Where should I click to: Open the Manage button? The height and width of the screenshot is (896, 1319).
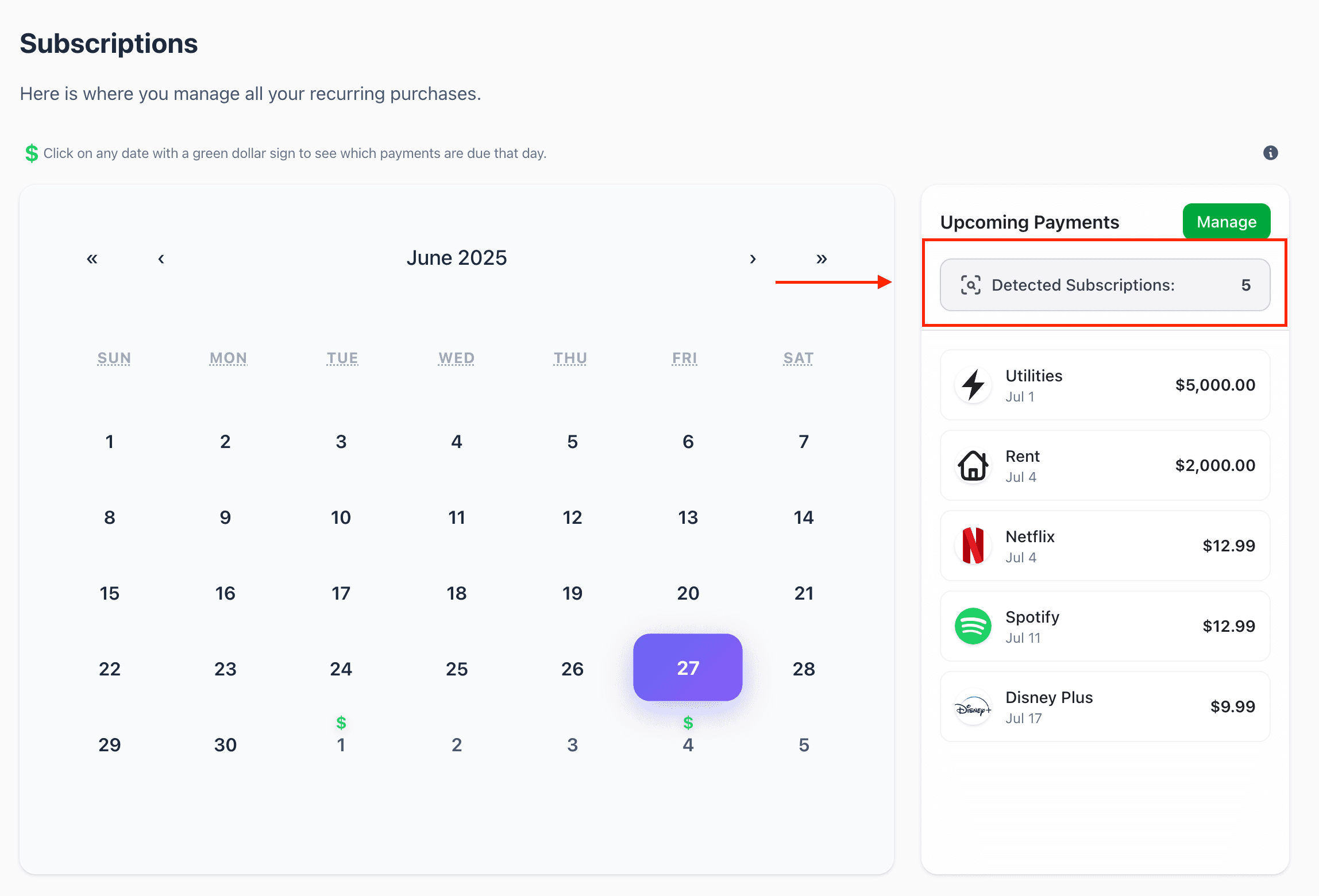tap(1227, 222)
